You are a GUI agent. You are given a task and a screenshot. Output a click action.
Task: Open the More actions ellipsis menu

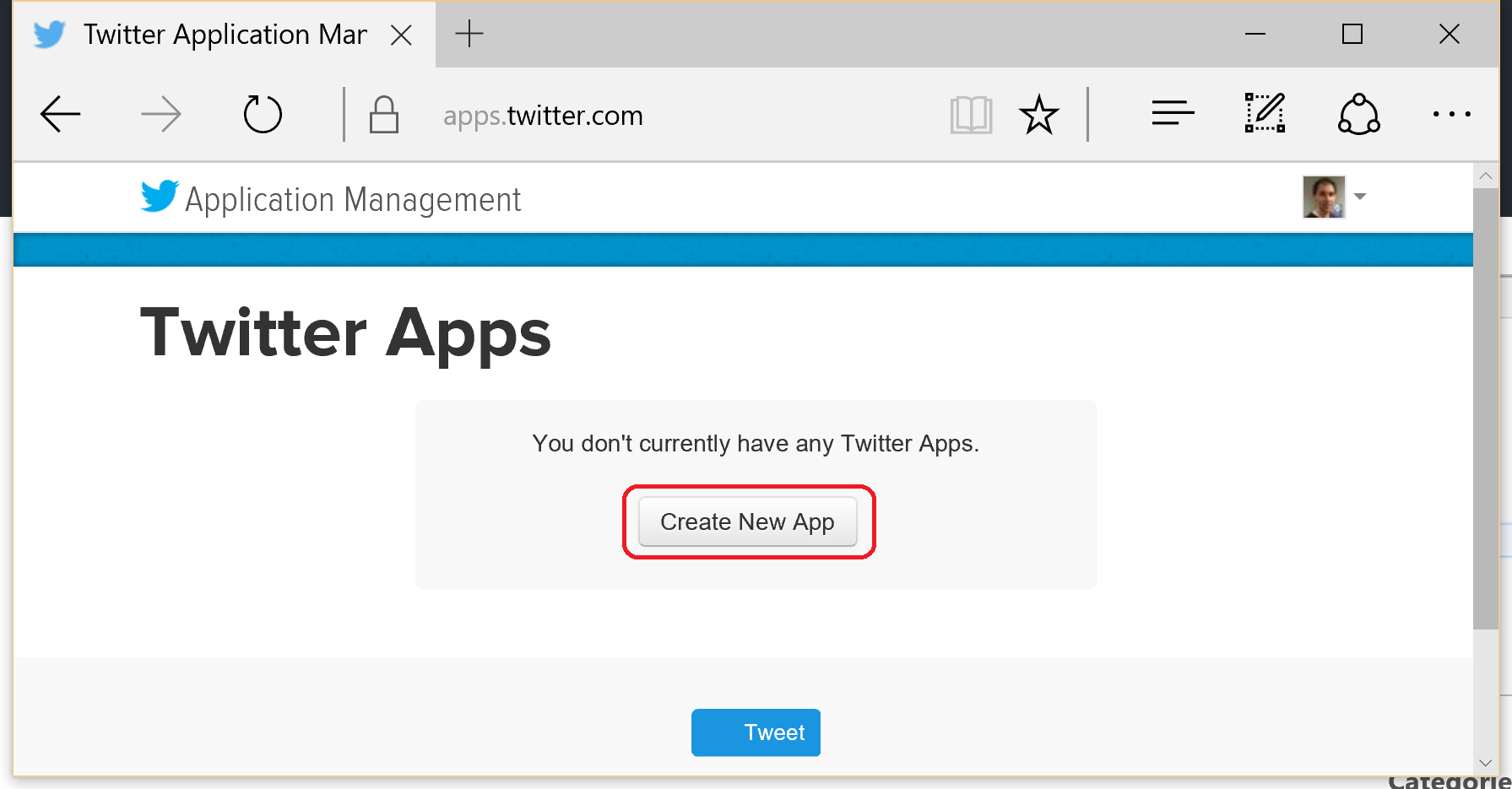1451,114
